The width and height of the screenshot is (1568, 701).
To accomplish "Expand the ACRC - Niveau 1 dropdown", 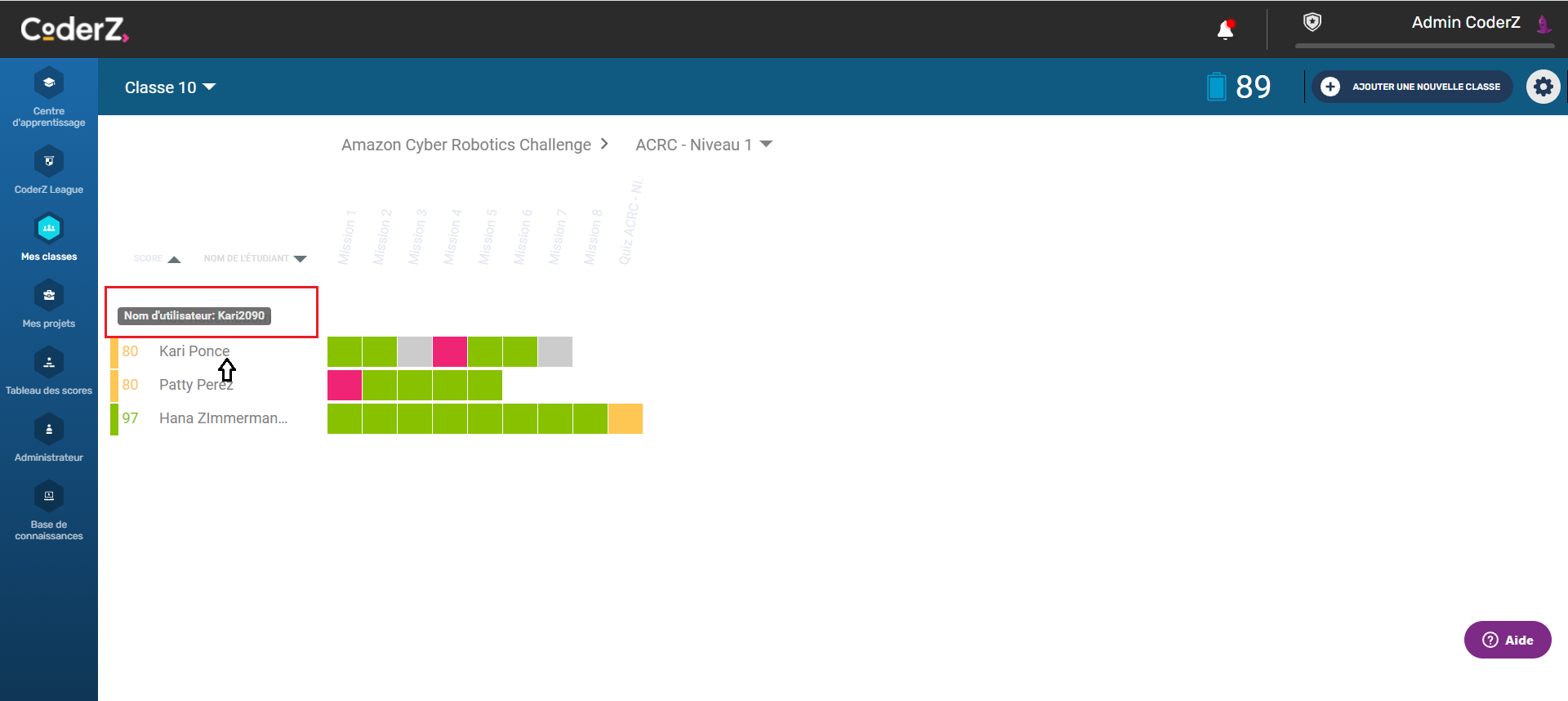I will [x=703, y=145].
